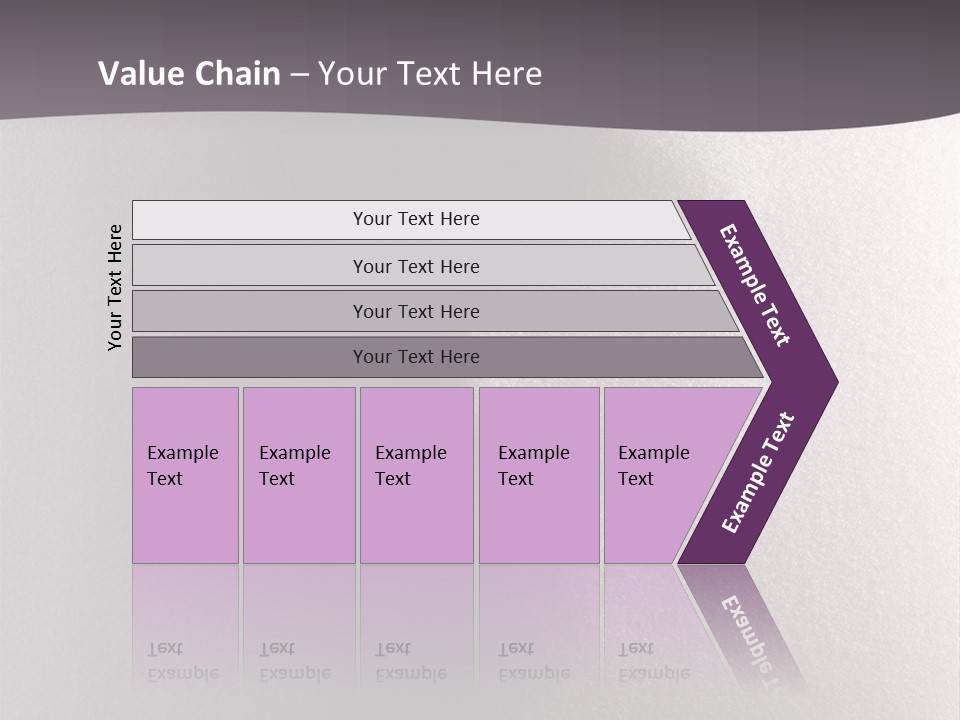Select the third pink "Example Text" box

click(416, 475)
